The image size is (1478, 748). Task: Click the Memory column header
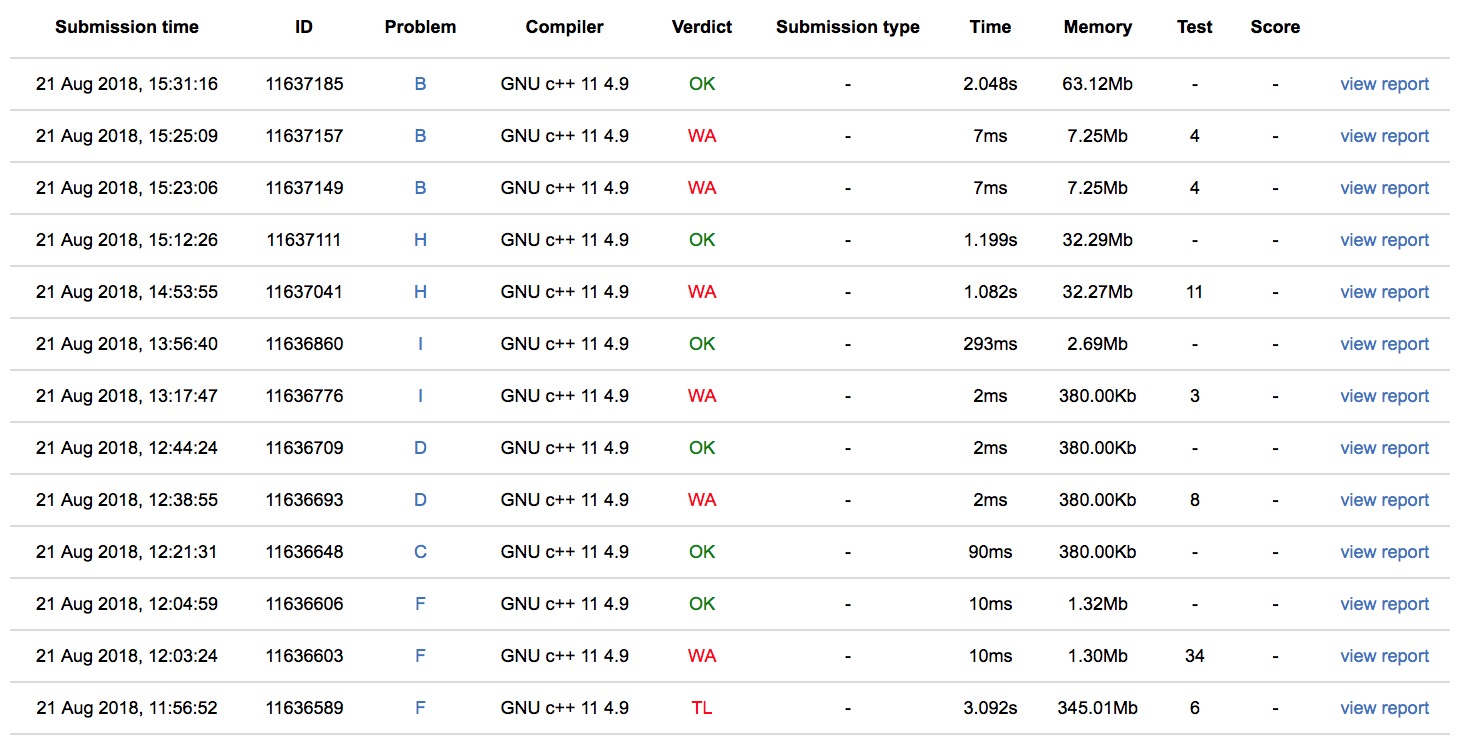point(1097,27)
